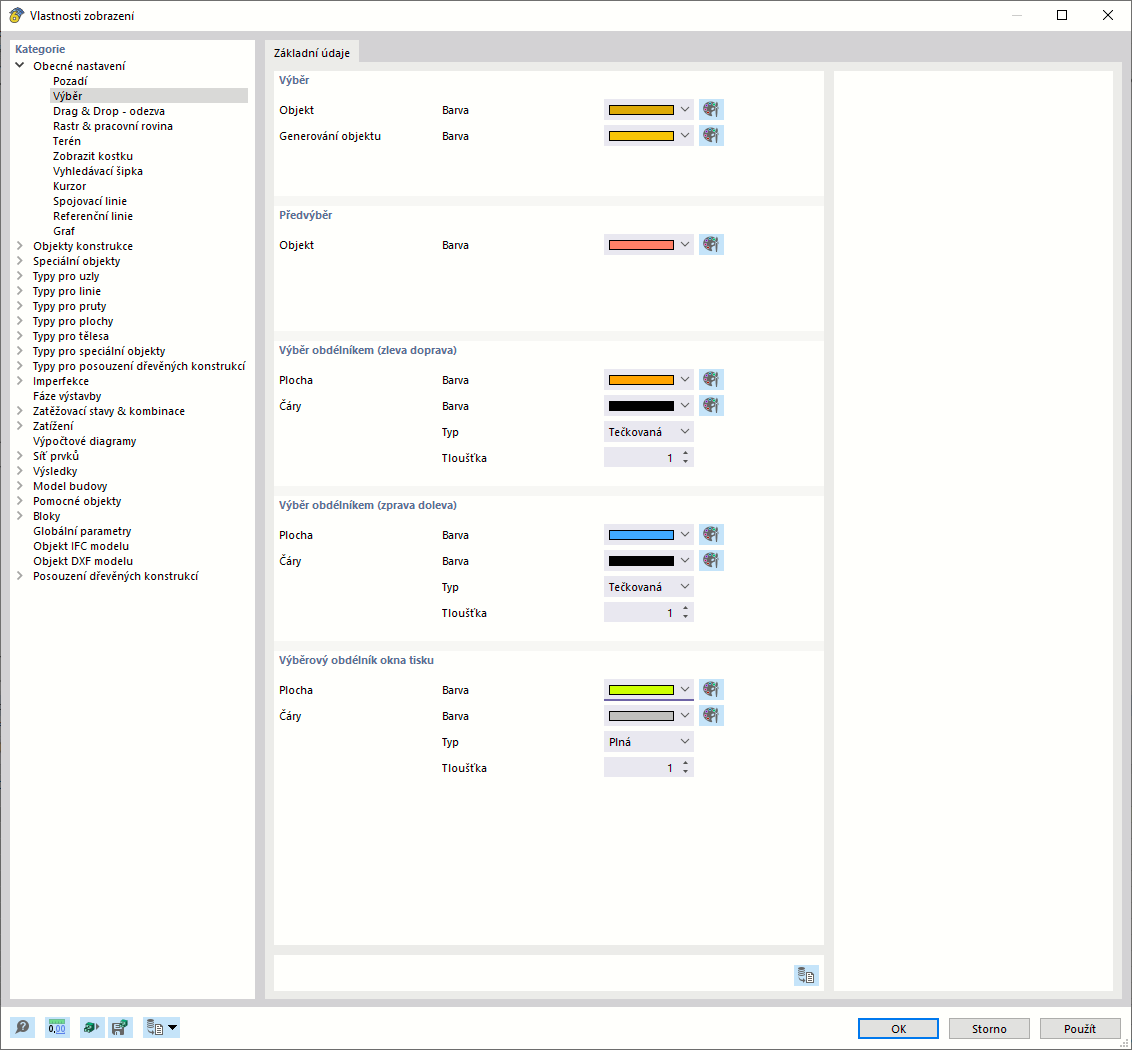This screenshot has width=1132, height=1050.
Task: Expand the Objekty konstrukce node
Action: pos(20,246)
